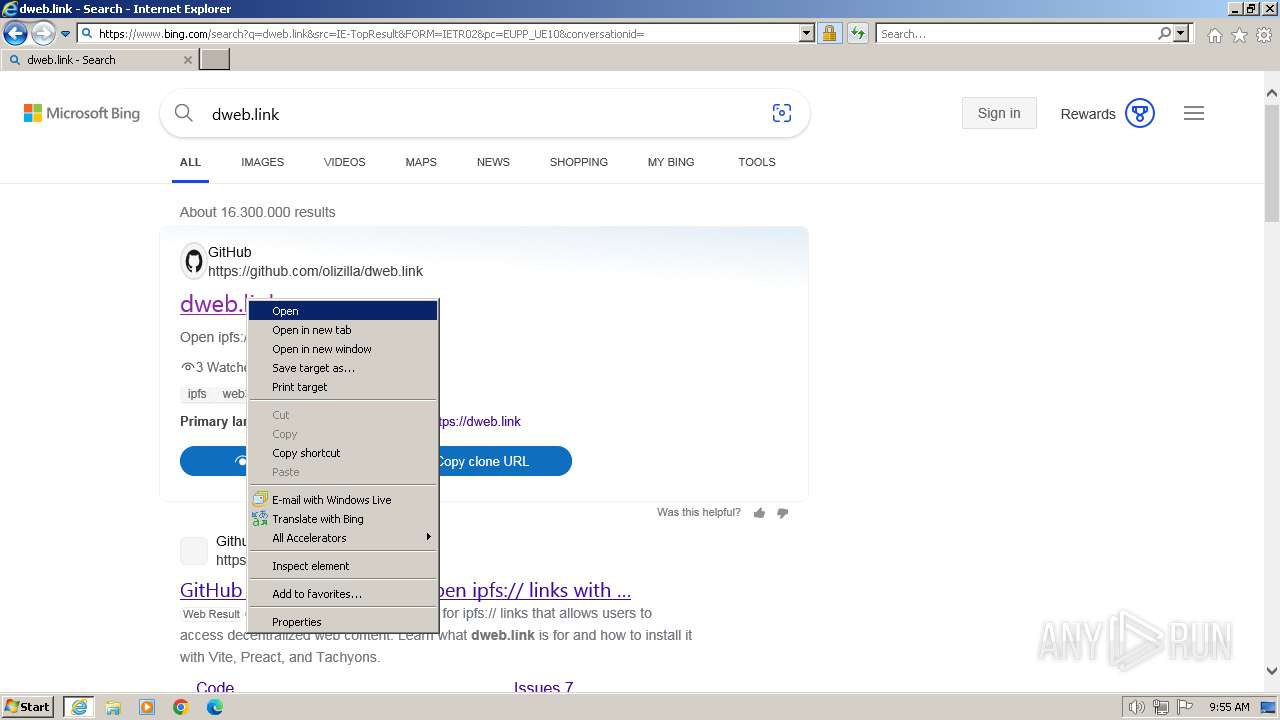Open the Chrome taskbar icon

(x=181, y=707)
